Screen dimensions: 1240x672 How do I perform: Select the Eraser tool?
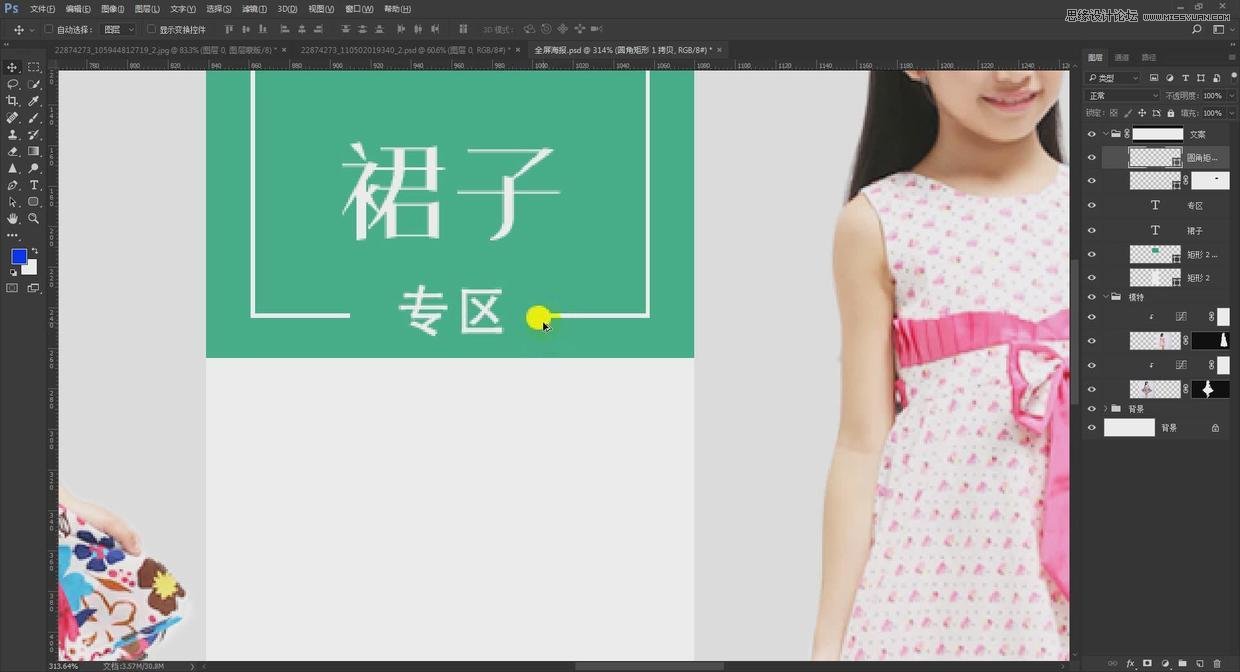tap(12, 151)
